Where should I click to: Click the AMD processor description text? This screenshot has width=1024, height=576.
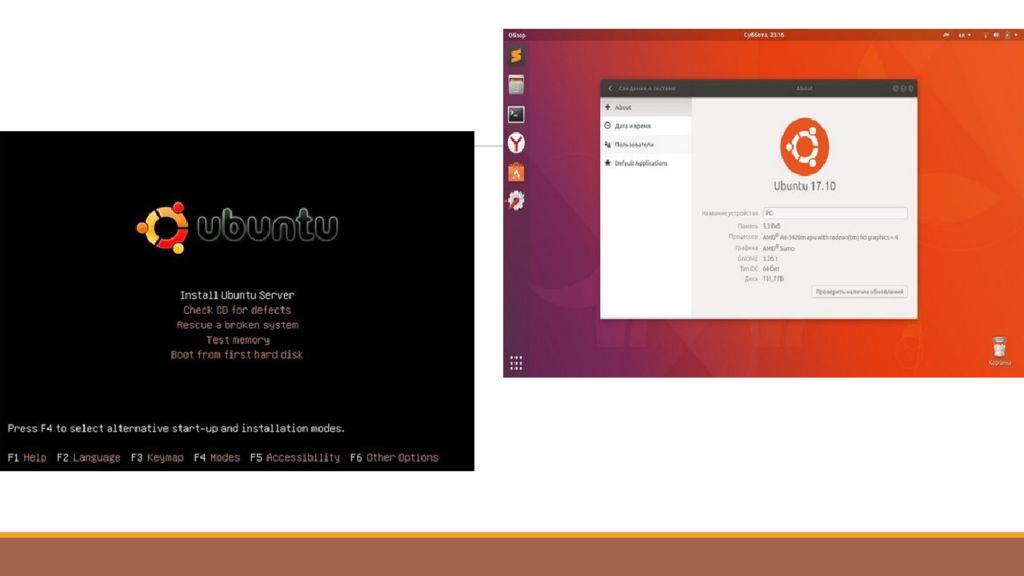[x=830, y=237]
